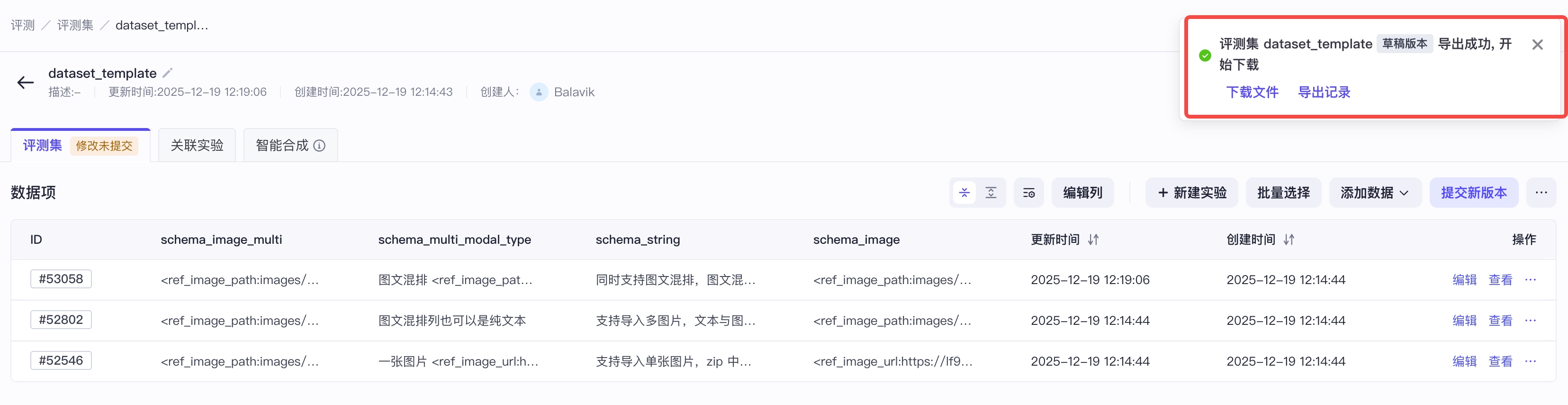
Task: Sort by 更新时间 column arrows
Action: [1093, 240]
